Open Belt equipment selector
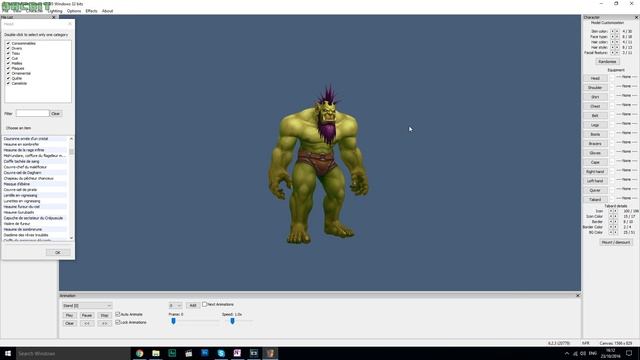The image size is (640, 360). (595, 116)
